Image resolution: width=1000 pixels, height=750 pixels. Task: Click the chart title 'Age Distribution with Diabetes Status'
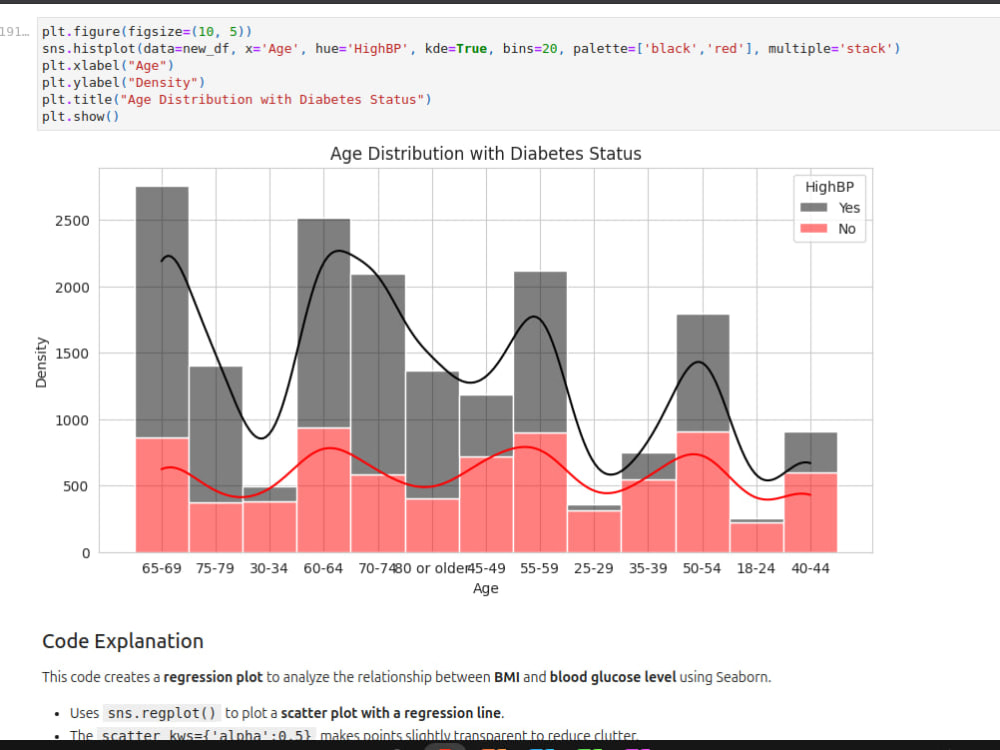pos(486,153)
